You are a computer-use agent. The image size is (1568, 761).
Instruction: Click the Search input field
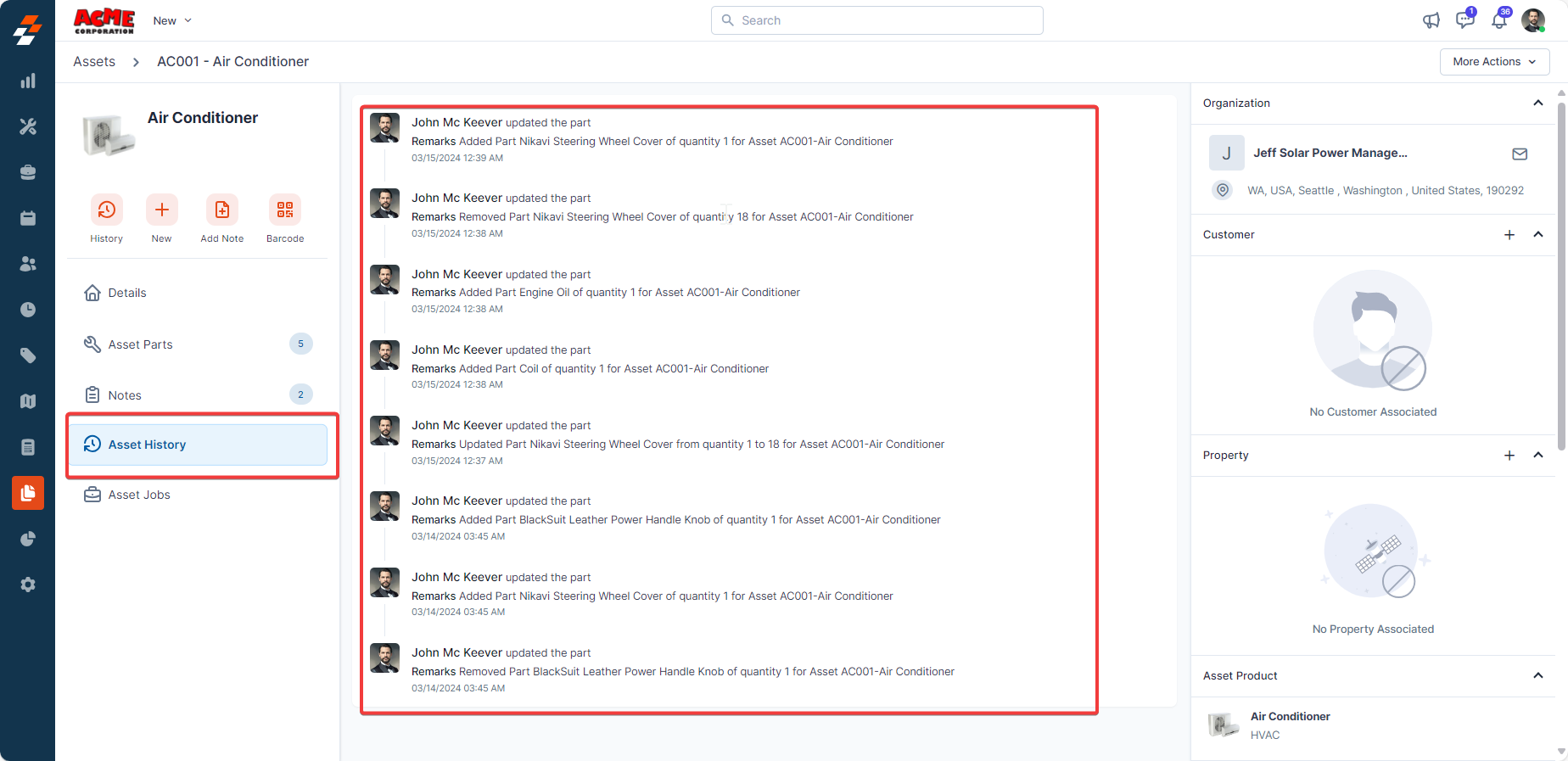(x=877, y=20)
